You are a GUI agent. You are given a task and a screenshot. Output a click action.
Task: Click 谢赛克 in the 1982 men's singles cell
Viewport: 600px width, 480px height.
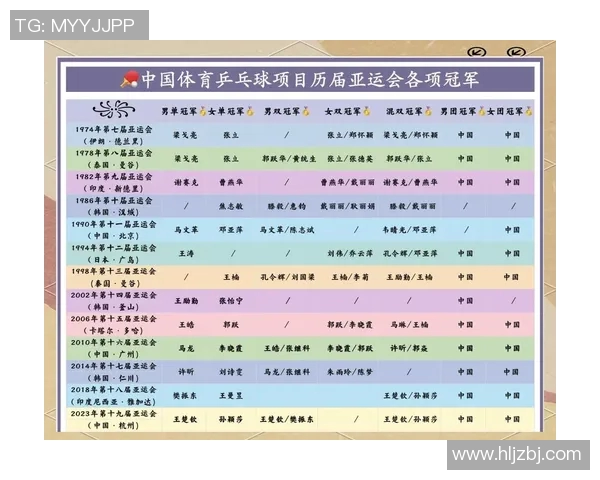(186, 183)
